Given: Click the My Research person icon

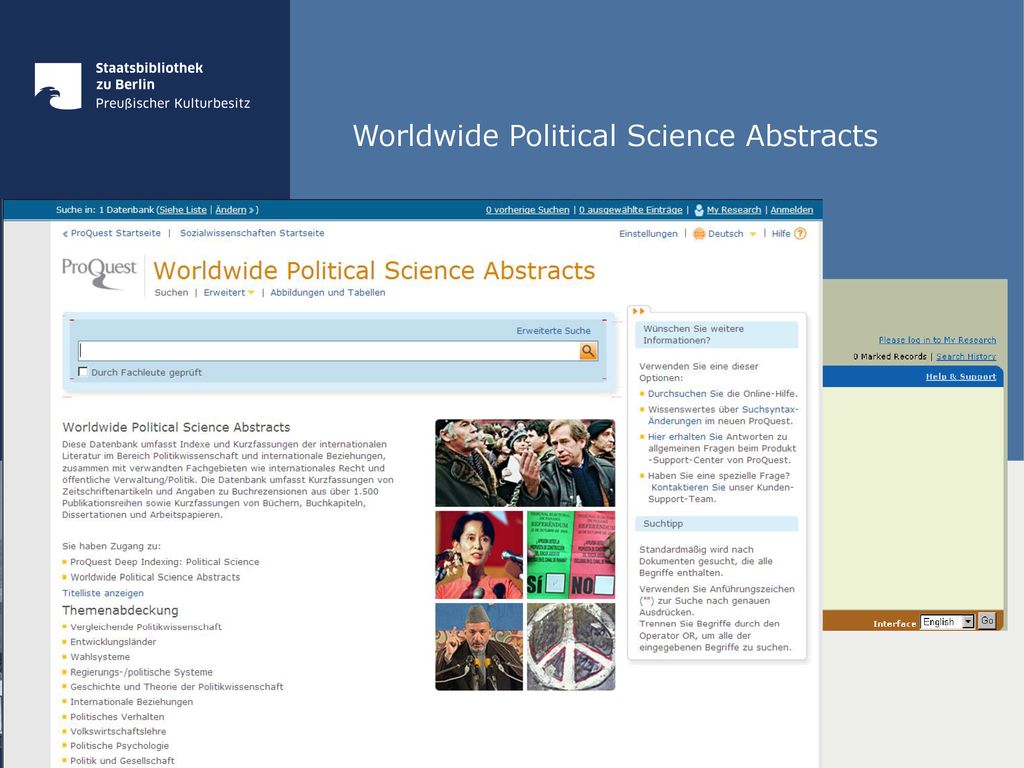Looking at the screenshot, I should tap(699, 210).
